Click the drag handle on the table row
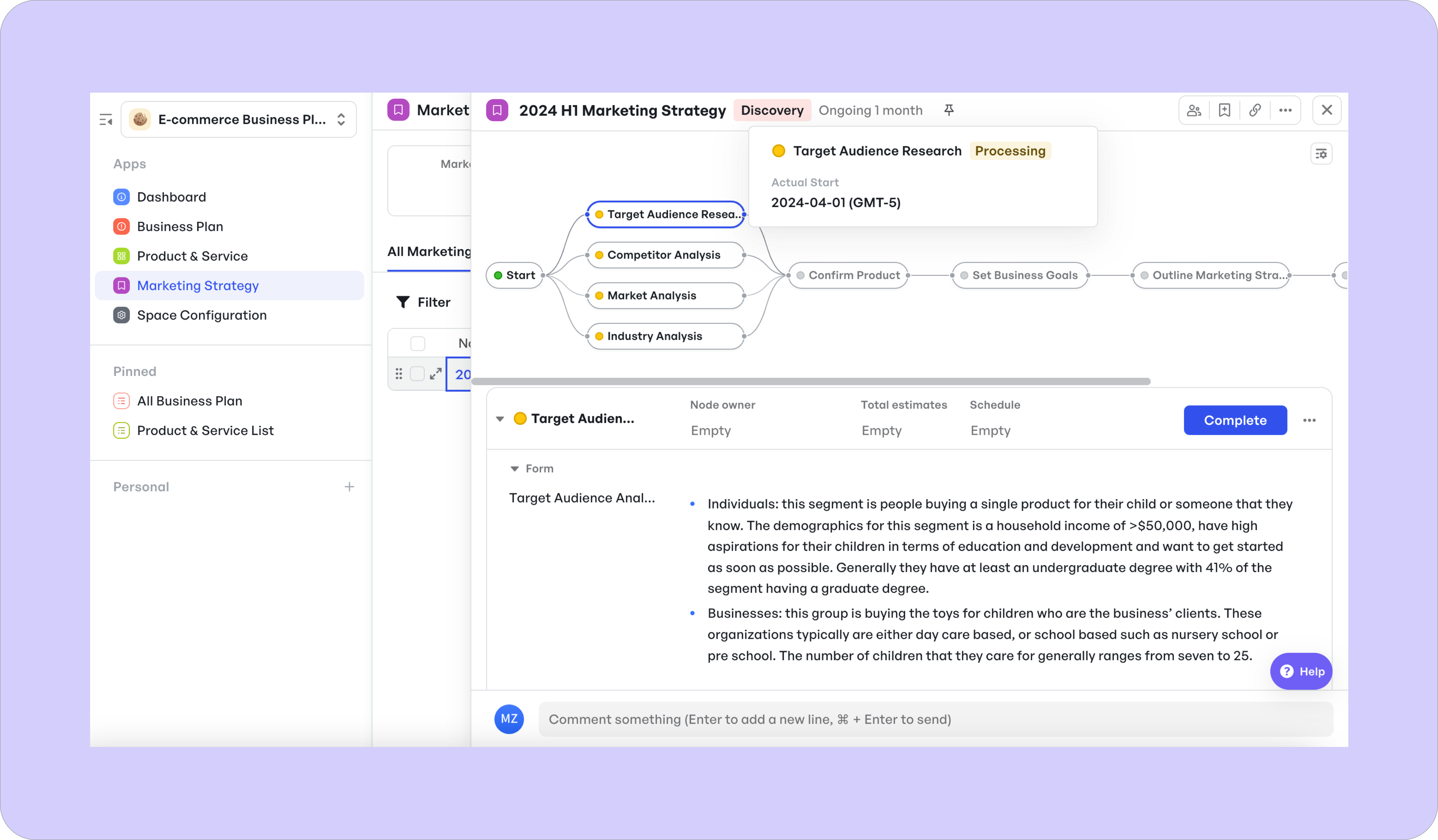 399,374
